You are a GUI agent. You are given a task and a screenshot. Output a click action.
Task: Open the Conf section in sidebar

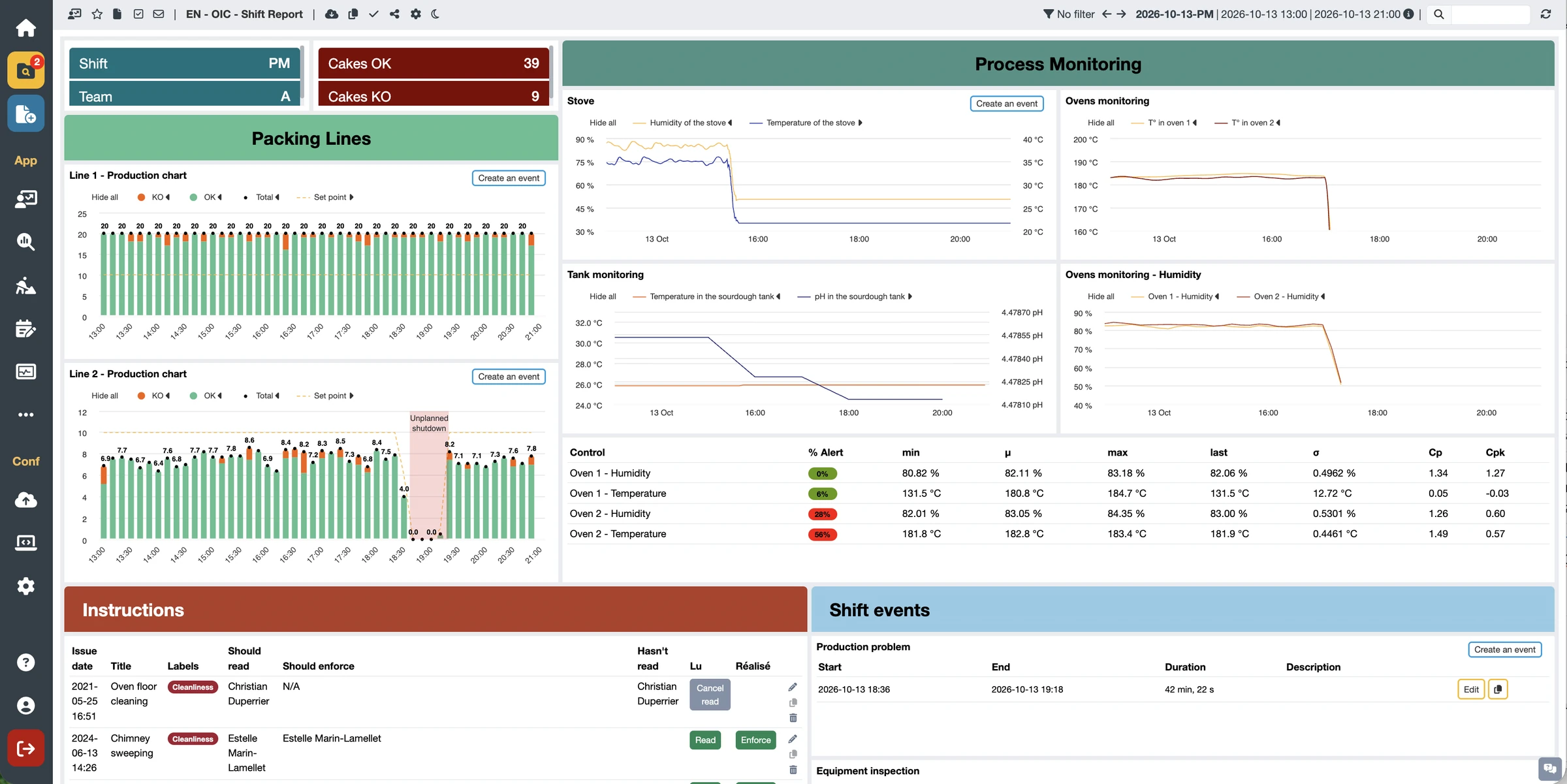tap(25, 462)
